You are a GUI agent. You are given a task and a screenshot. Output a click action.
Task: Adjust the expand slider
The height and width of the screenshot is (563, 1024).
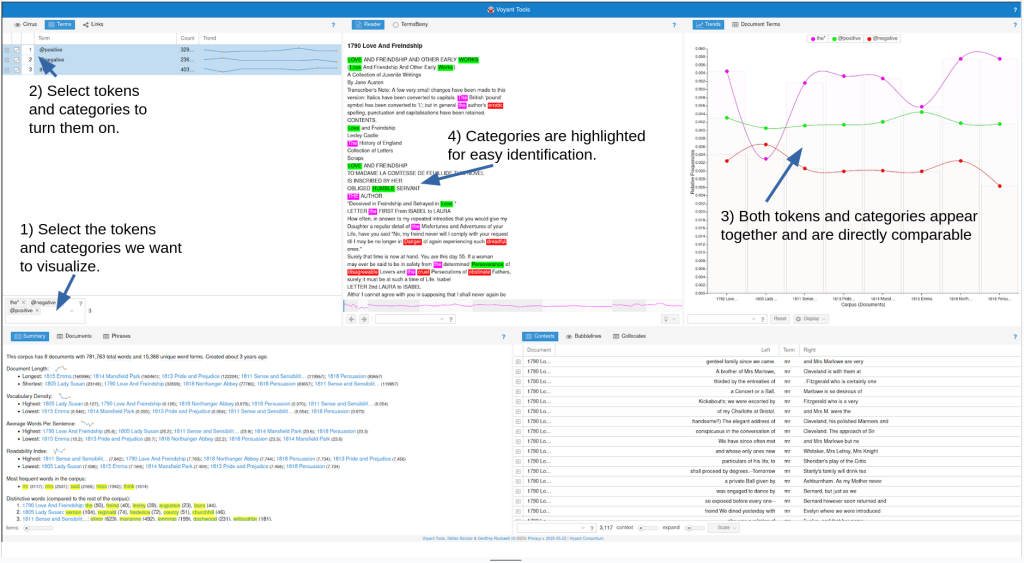tap(696, 528)
